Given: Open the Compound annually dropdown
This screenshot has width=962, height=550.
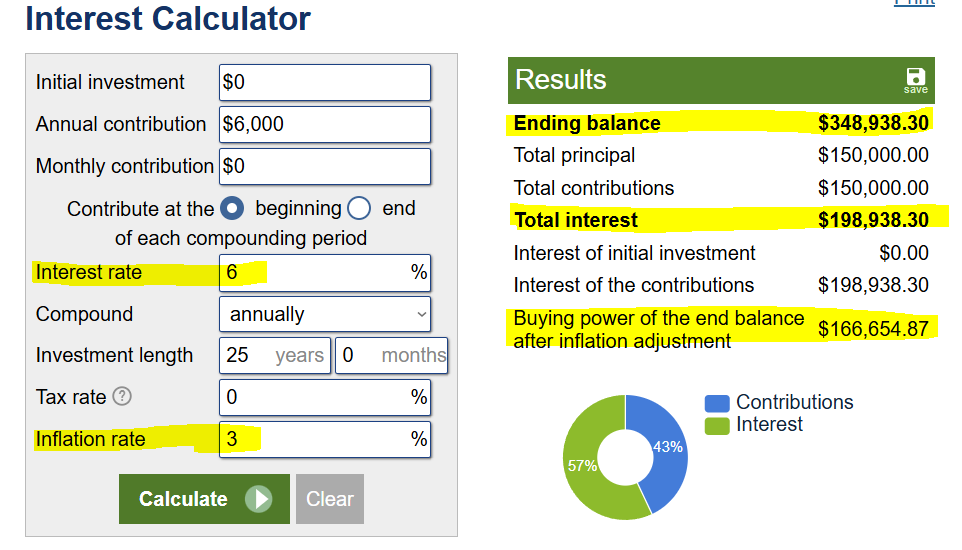Looking at the screenshot, I should (x=325, y=314).
